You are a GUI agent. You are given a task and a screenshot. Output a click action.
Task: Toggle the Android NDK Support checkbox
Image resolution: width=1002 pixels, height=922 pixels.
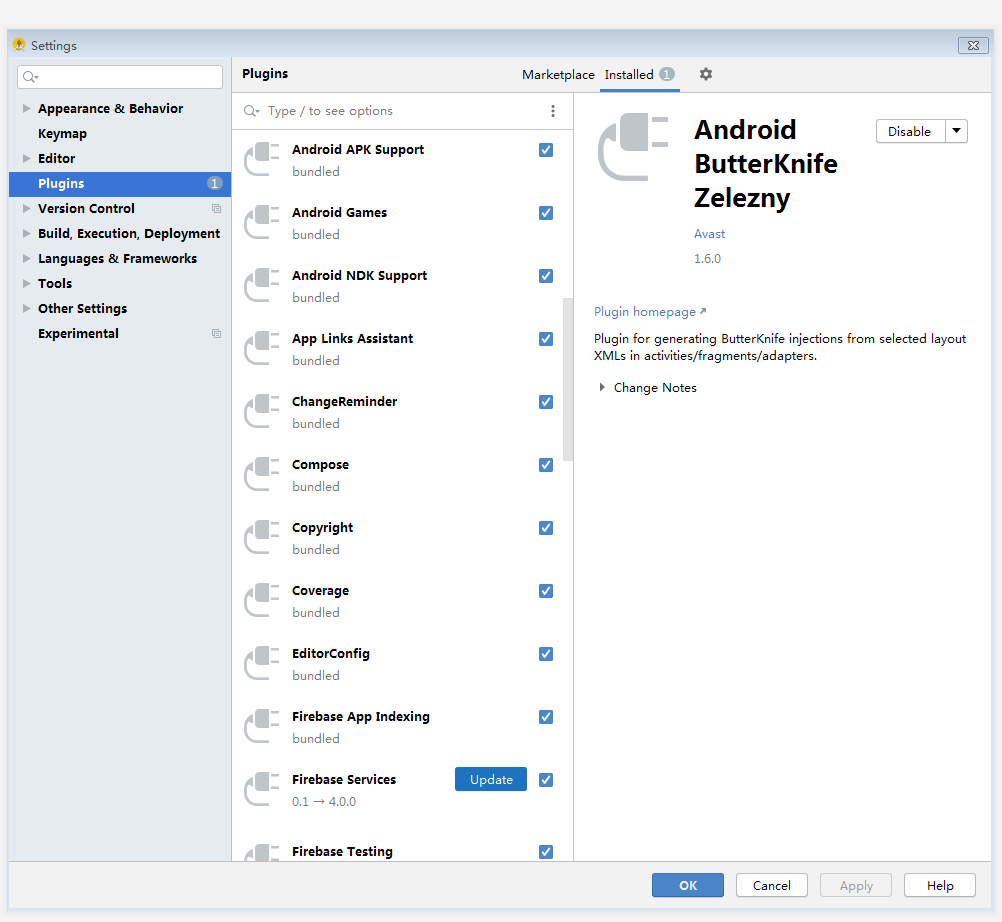(546, 275)
